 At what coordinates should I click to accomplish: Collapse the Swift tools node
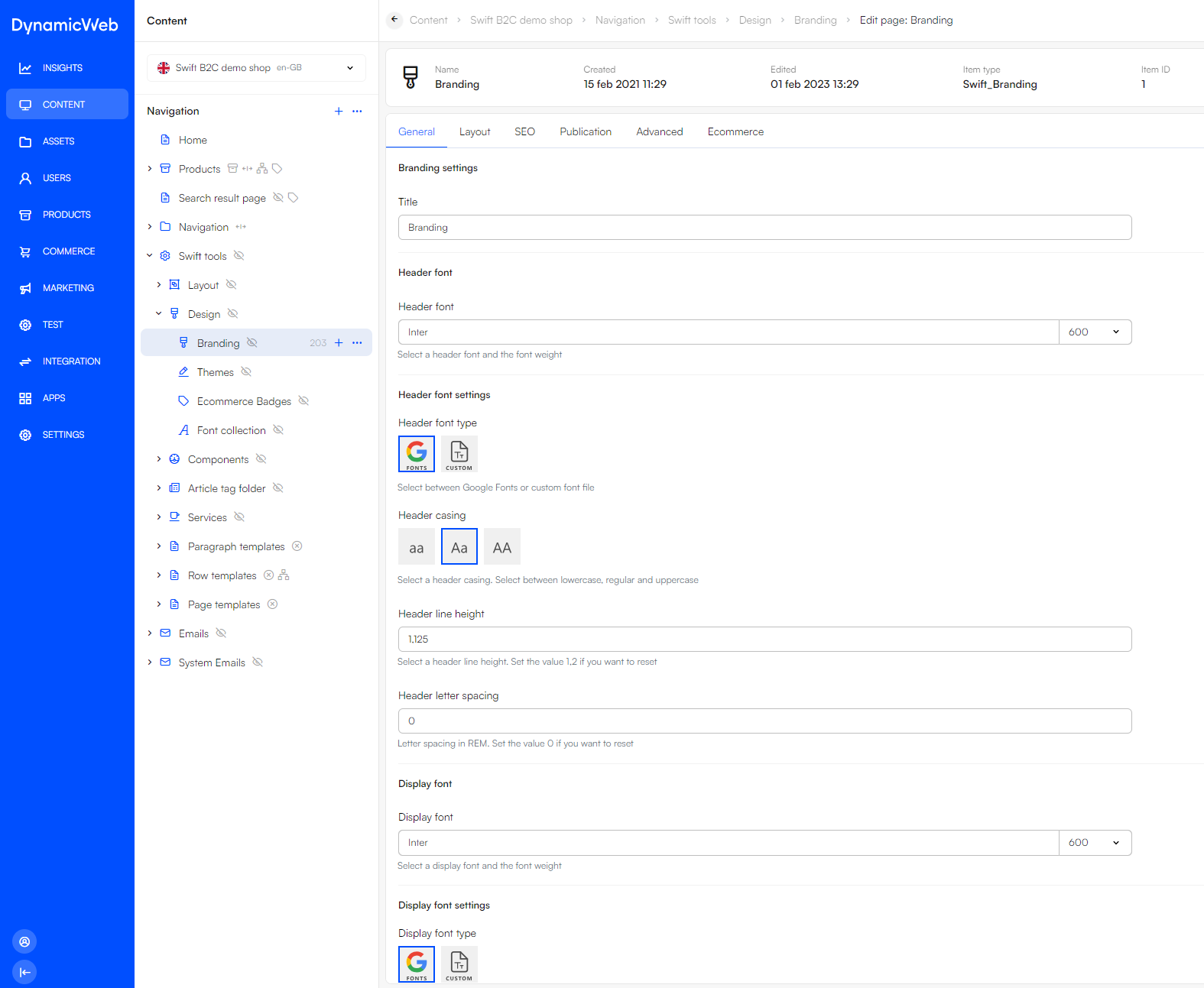(x=150, y=256)
